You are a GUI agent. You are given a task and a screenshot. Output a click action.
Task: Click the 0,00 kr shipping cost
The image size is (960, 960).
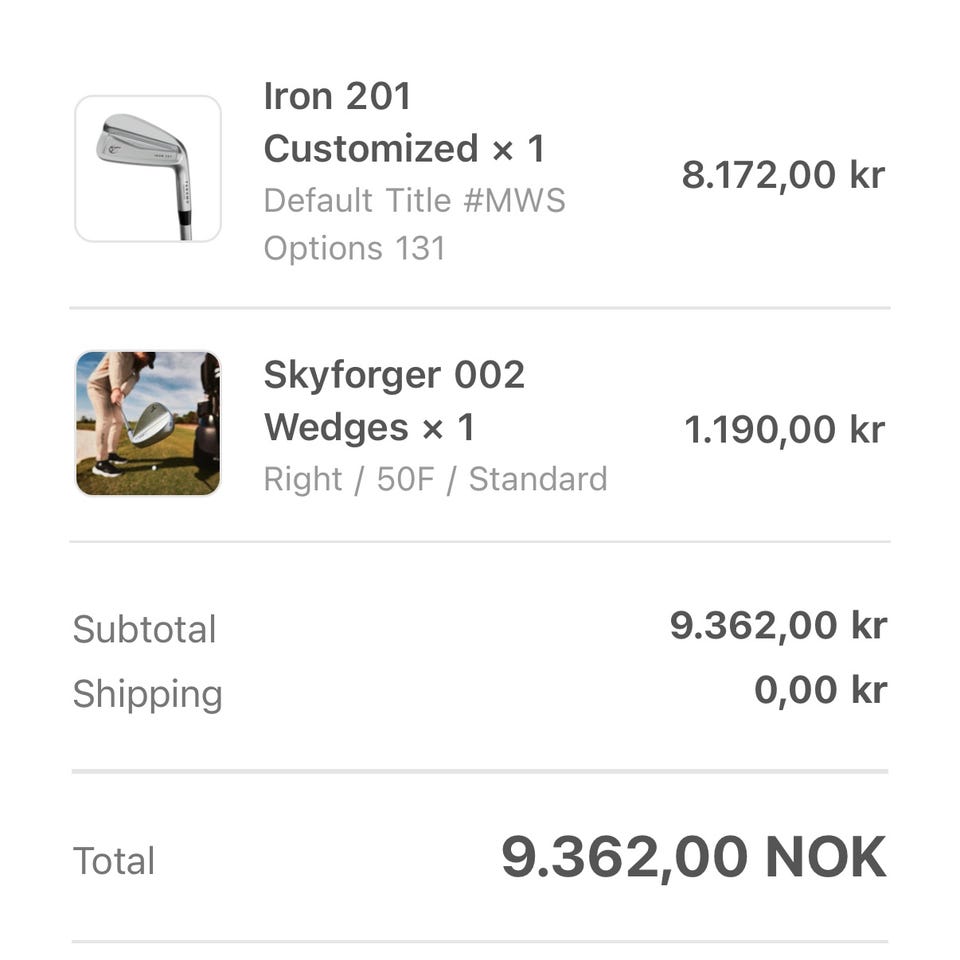(x=820, y=690)
